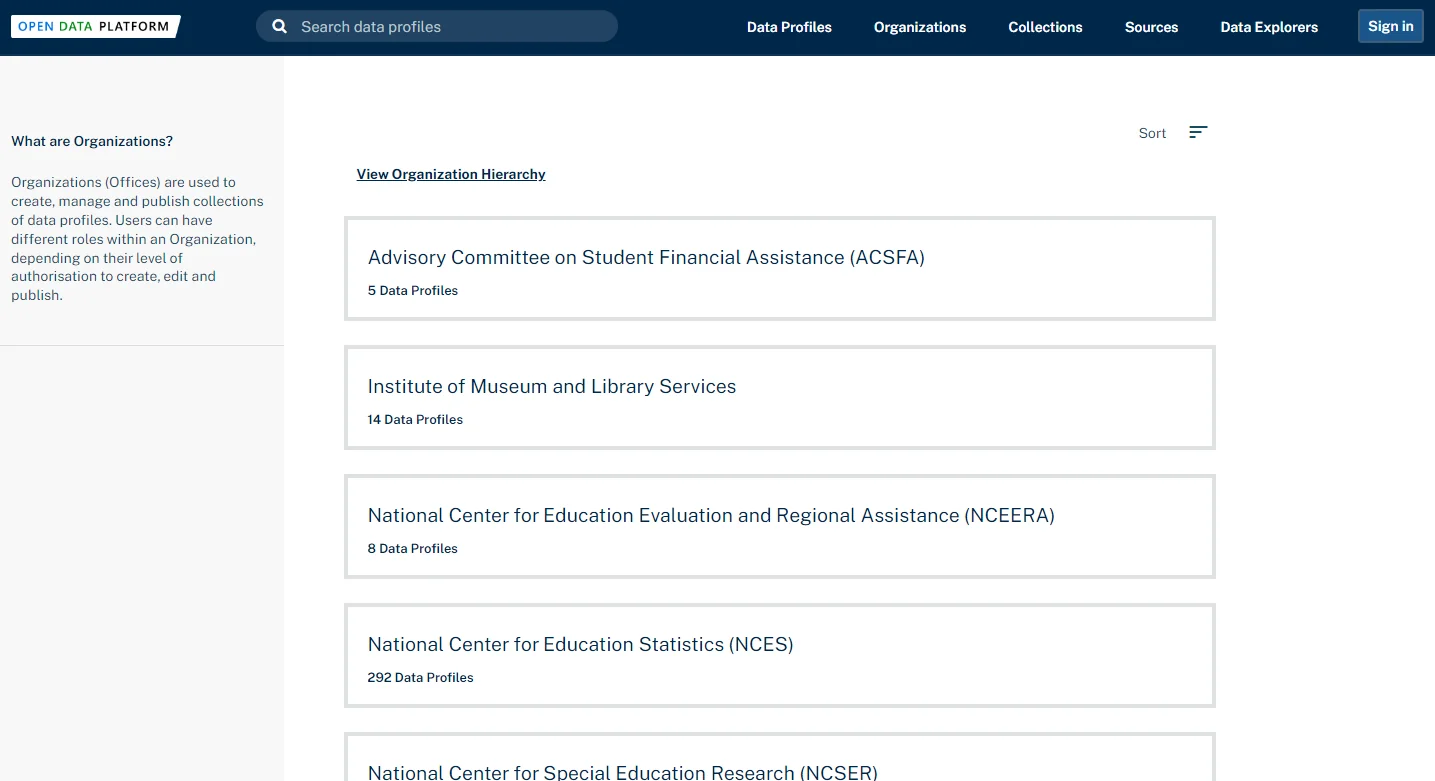Open the Collections page
The height and width of the screenshot is (781, 1435).
click(1045, 27)
